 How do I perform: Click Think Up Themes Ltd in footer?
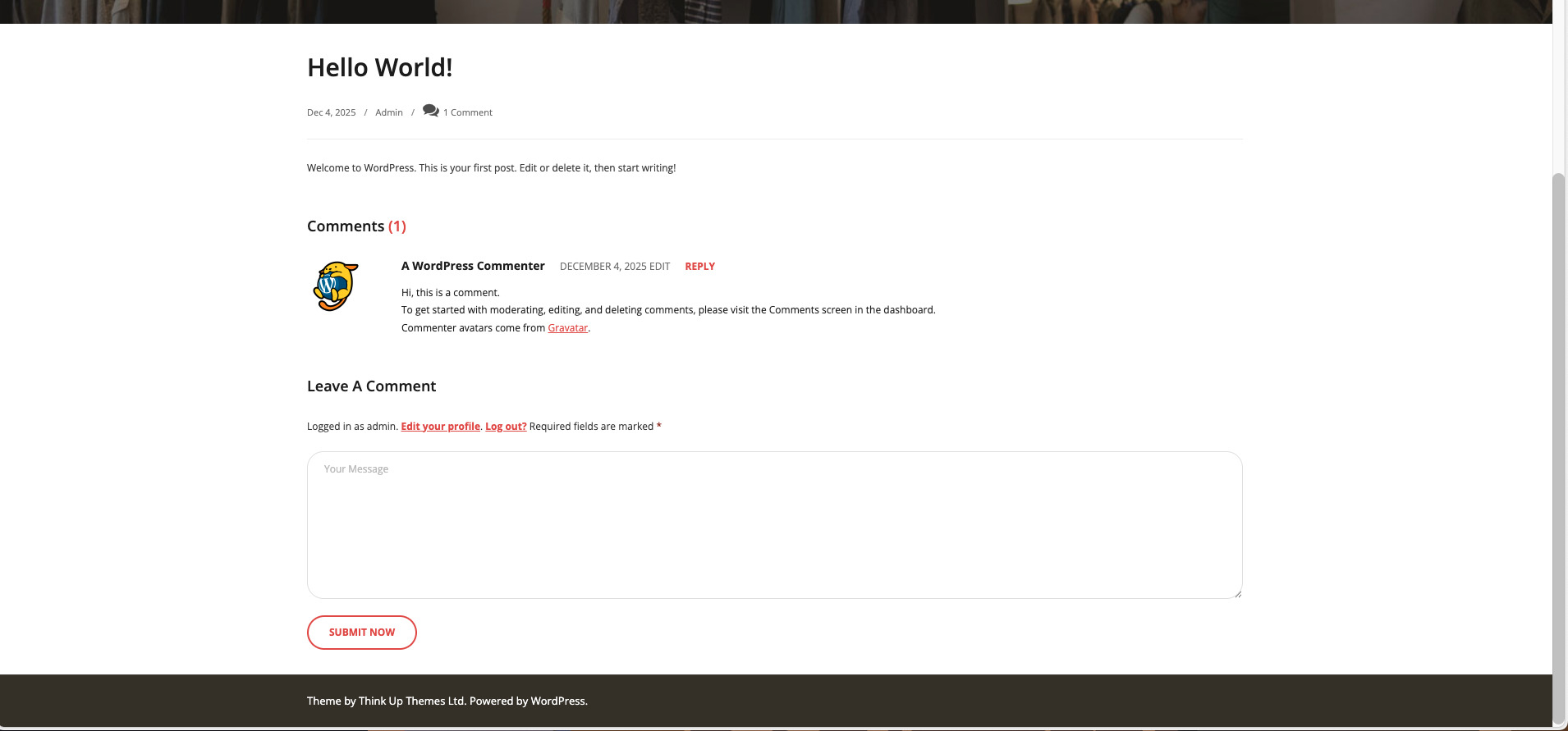411,701
